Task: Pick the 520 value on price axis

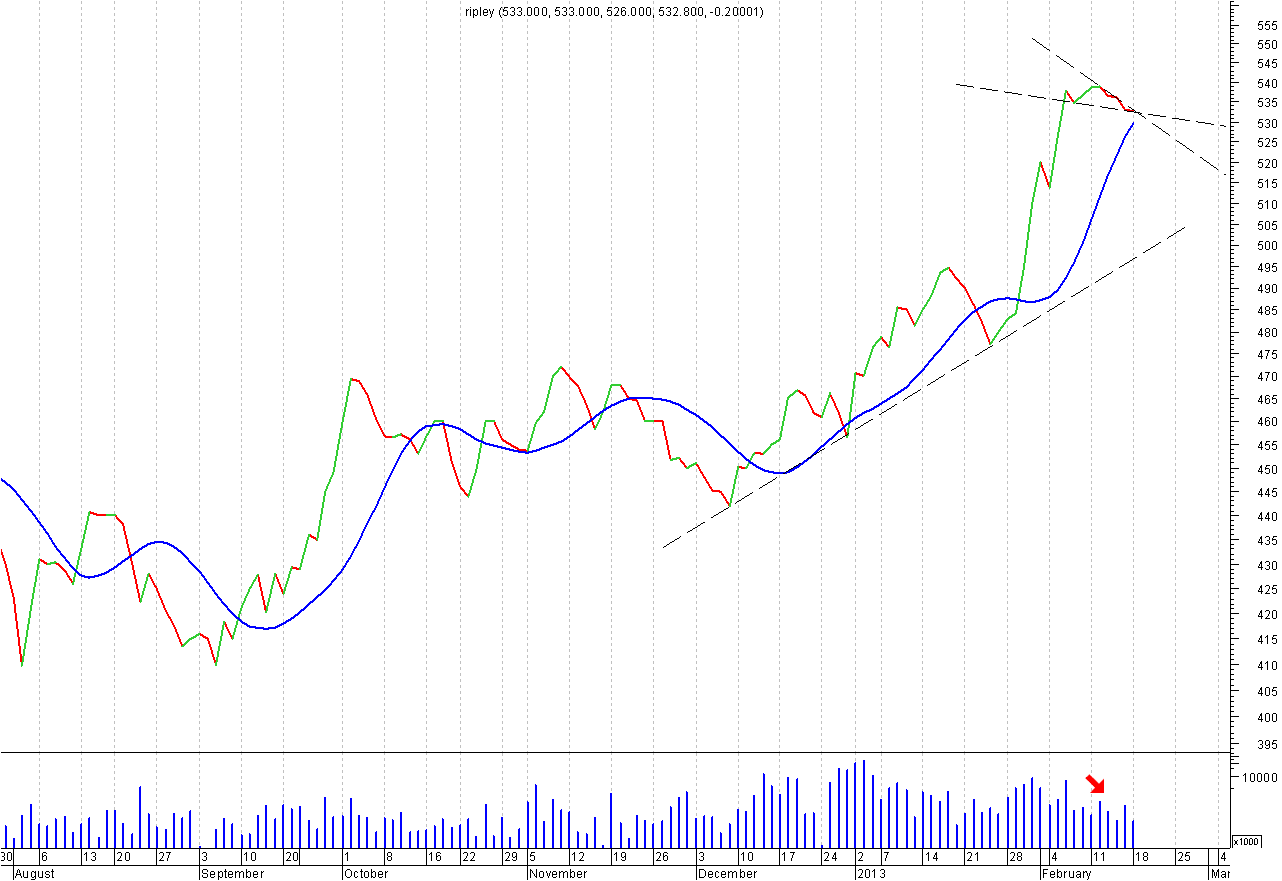Action: point(1266,163)
